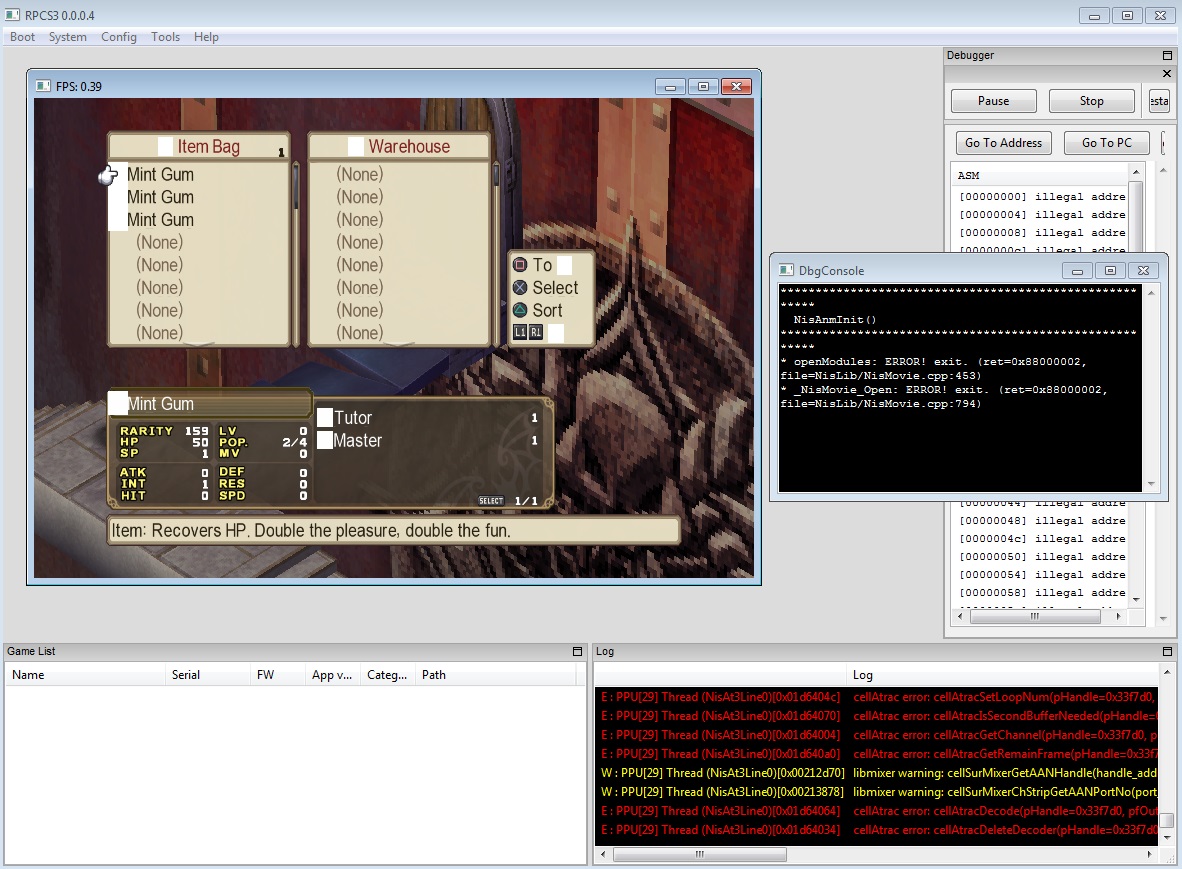Close the Debugger panel with the X icon
This screenshot has height=869, width=1182.
tap(1166, 73)
